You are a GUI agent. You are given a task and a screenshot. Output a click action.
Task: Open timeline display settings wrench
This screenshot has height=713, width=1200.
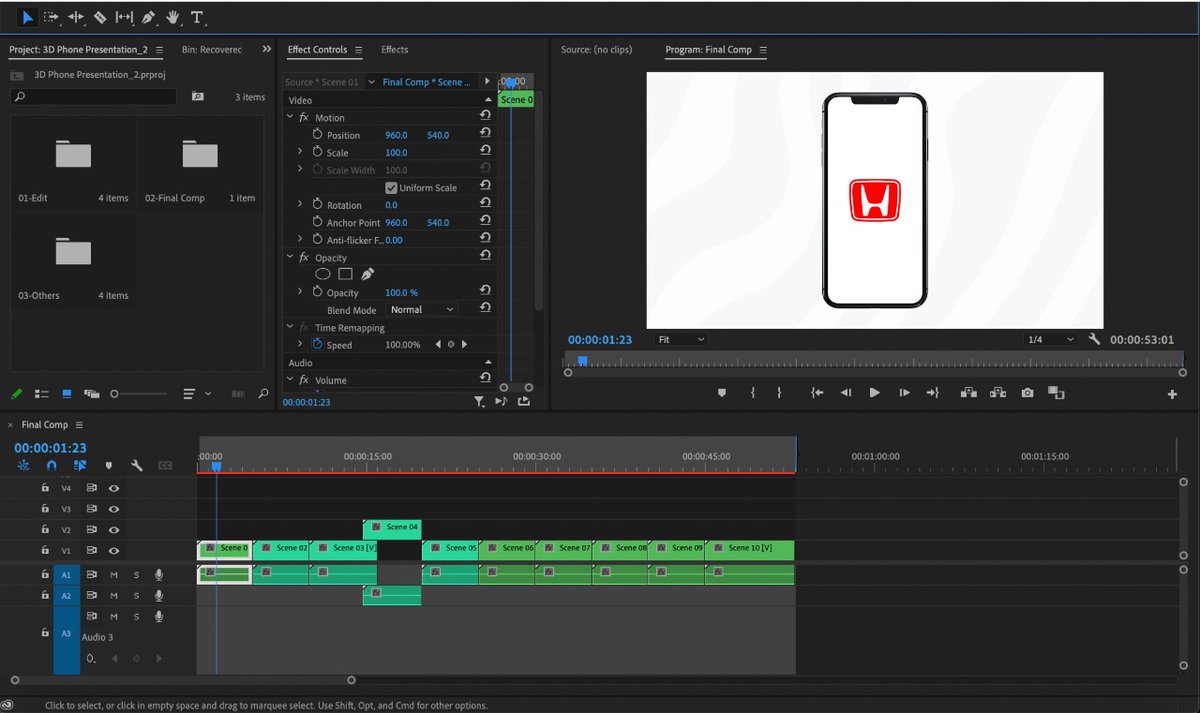click(x=137, y=465)
